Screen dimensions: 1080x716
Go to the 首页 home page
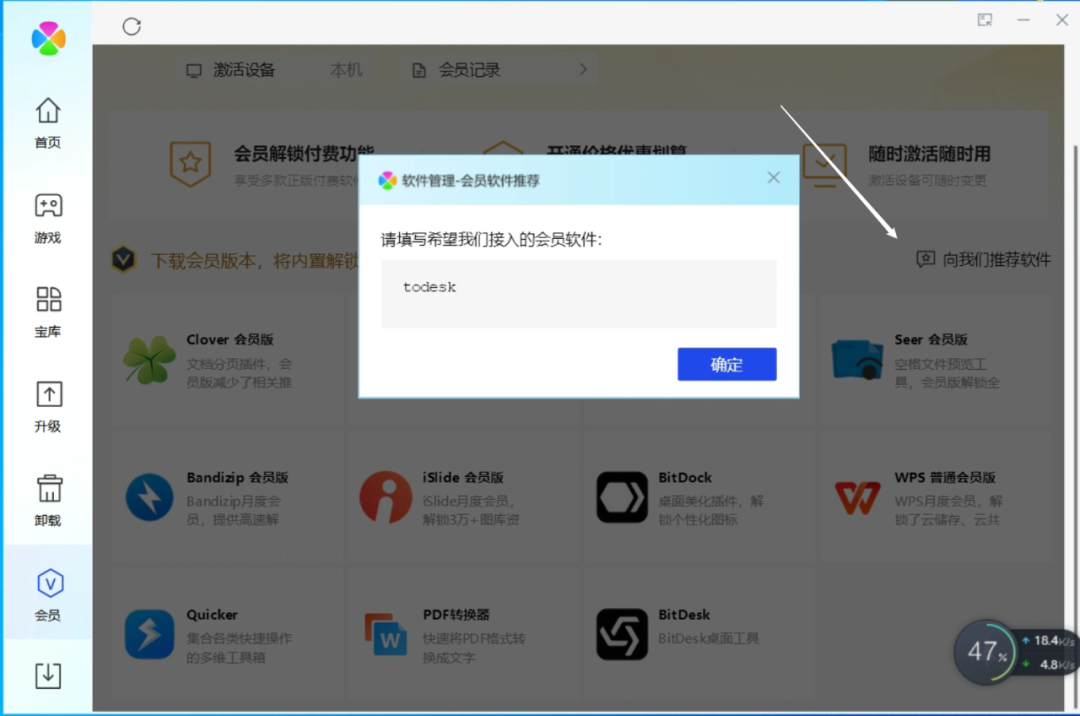[48, 123]
